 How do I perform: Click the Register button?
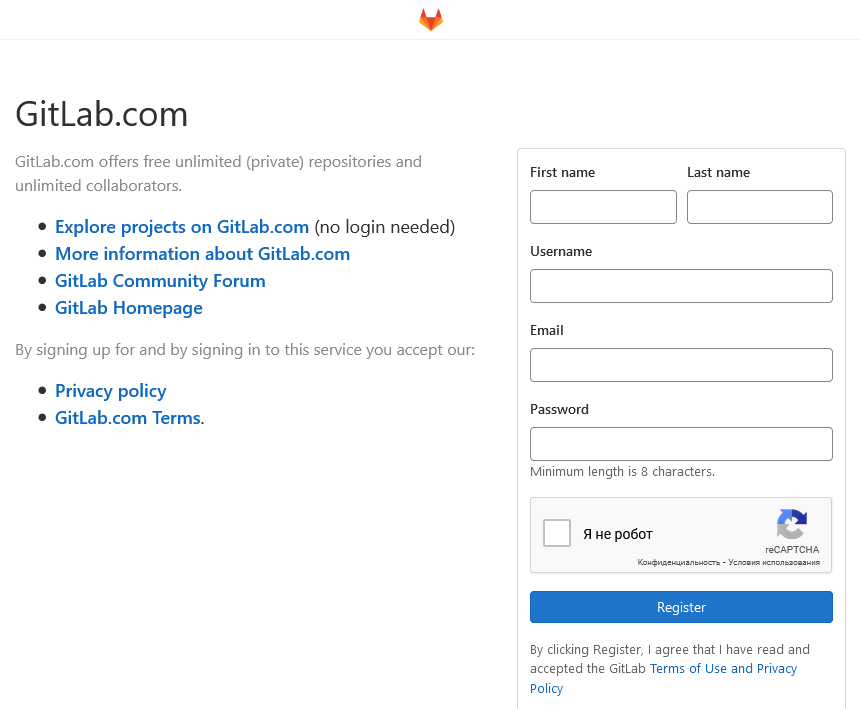[x=681, y=607]
